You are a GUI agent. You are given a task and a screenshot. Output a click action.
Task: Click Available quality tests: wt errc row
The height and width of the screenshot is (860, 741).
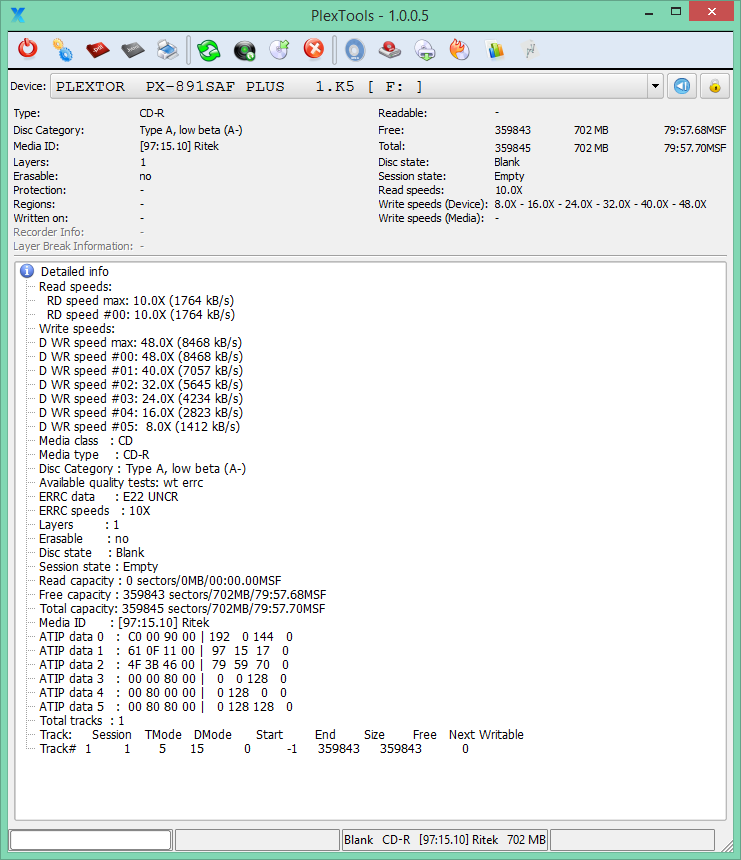121,483
